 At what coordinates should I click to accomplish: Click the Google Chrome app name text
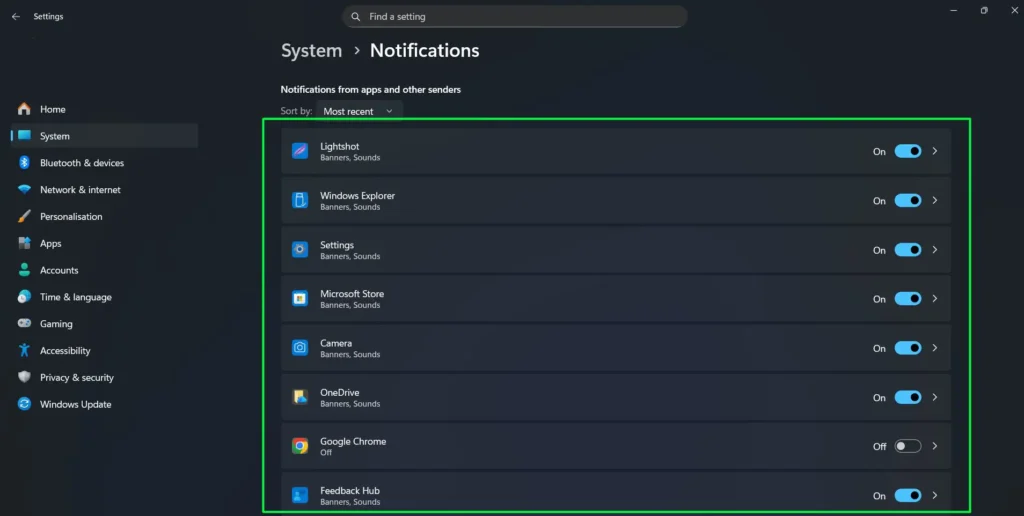[x=353, y=442]
